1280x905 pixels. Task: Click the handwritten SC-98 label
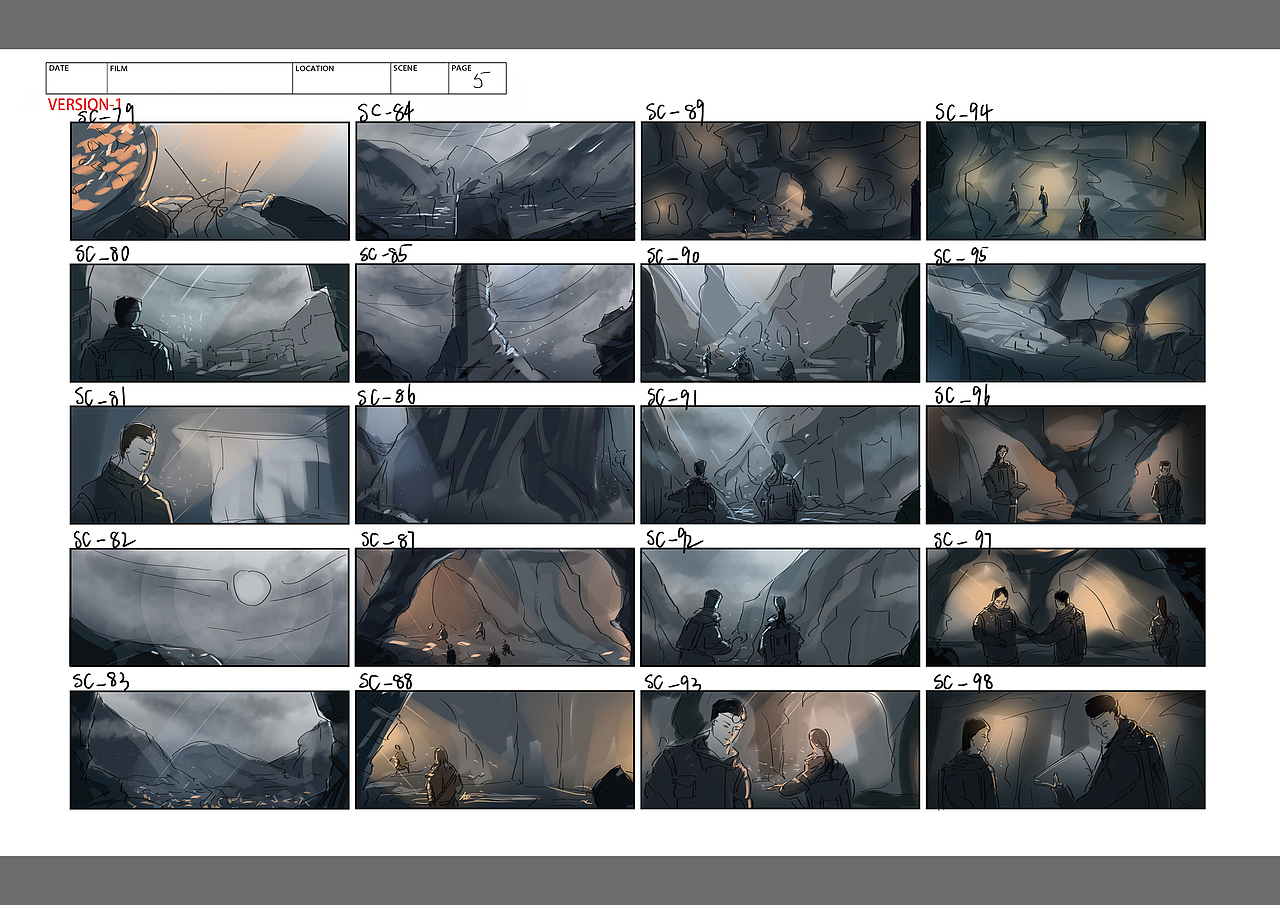[962, 682]
